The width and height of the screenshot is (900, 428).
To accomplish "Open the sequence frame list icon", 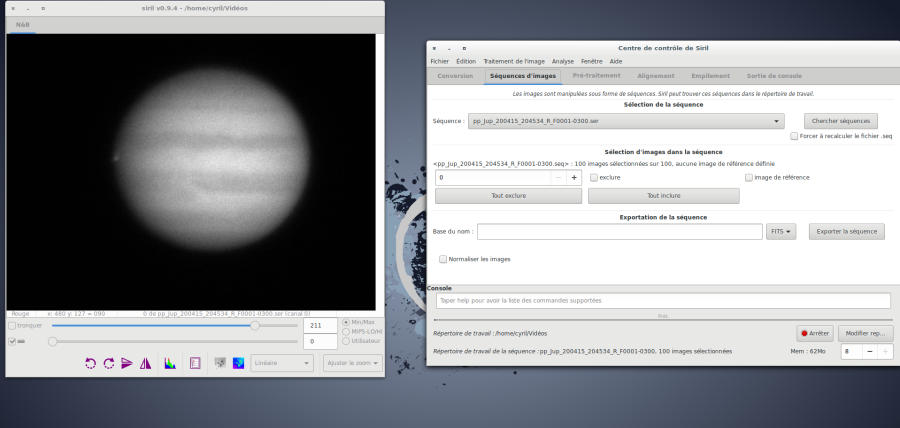I will [195, 363].
